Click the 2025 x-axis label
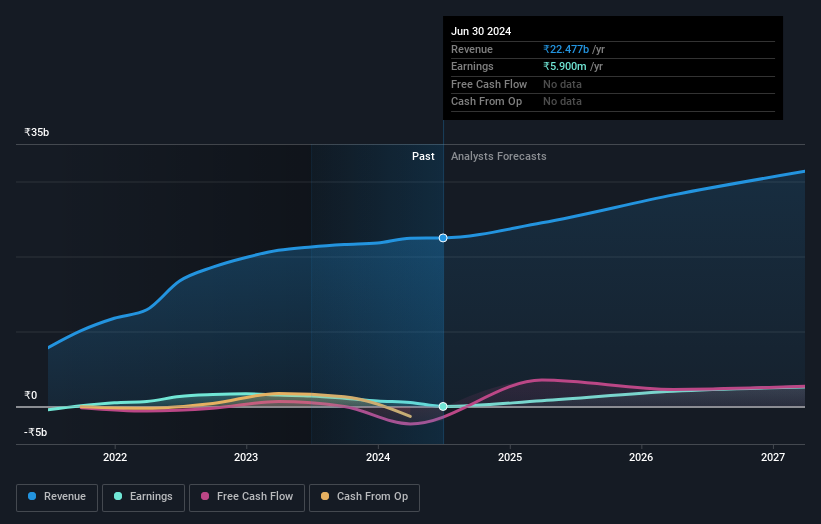 click(x=510, y=457)
